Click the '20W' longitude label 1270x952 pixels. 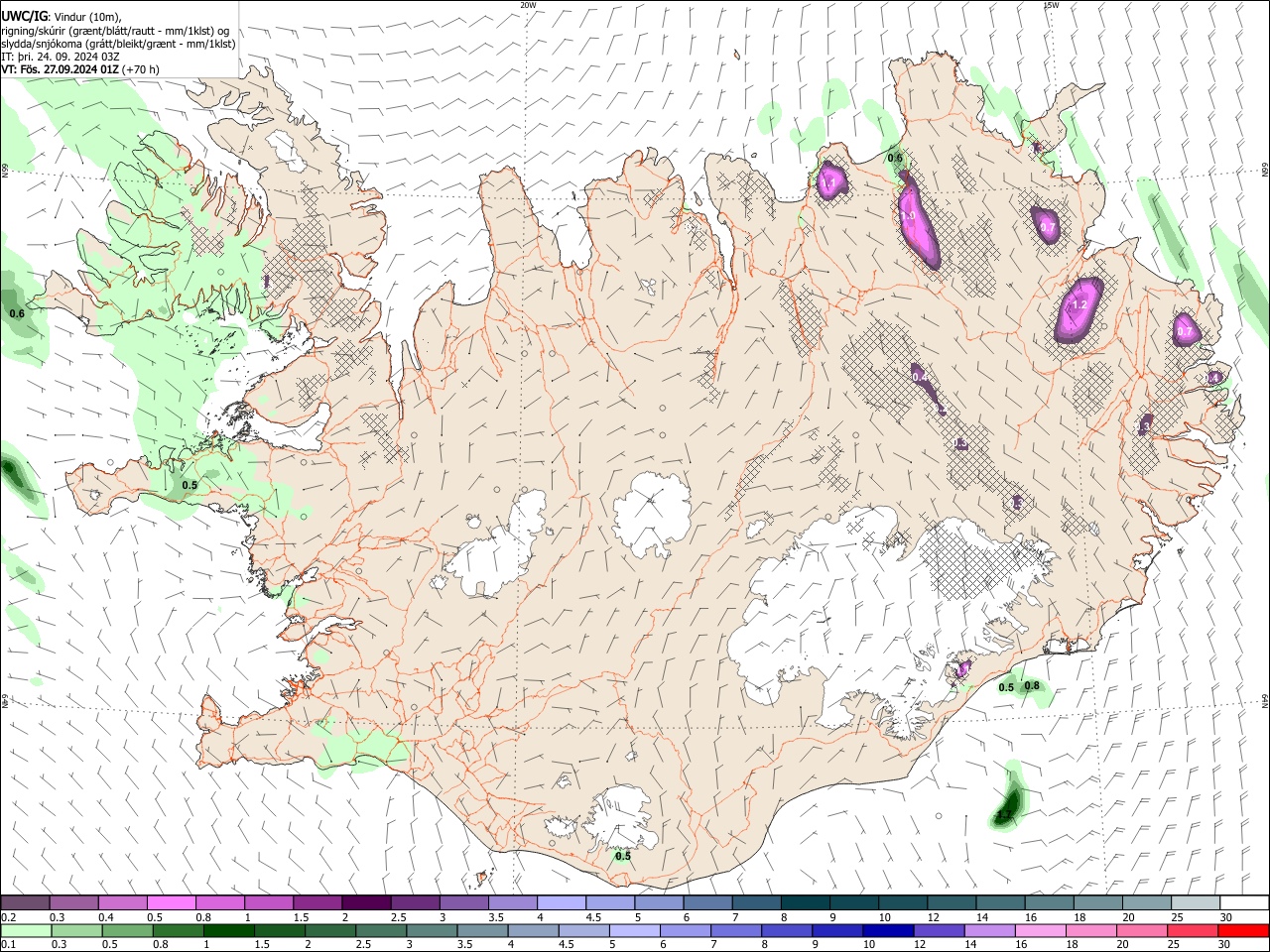point(527,5)
